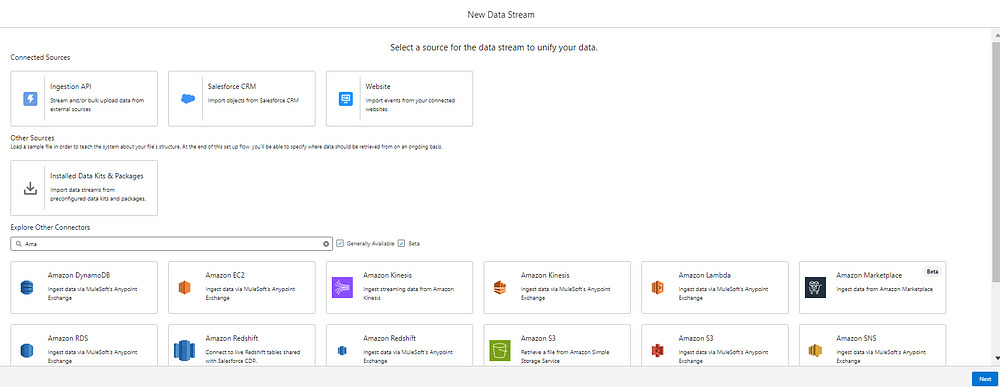This screenshot has height=387, width=1000.
Task: Click the Explore Other Connectors search field
Action: tap(172, 244)
